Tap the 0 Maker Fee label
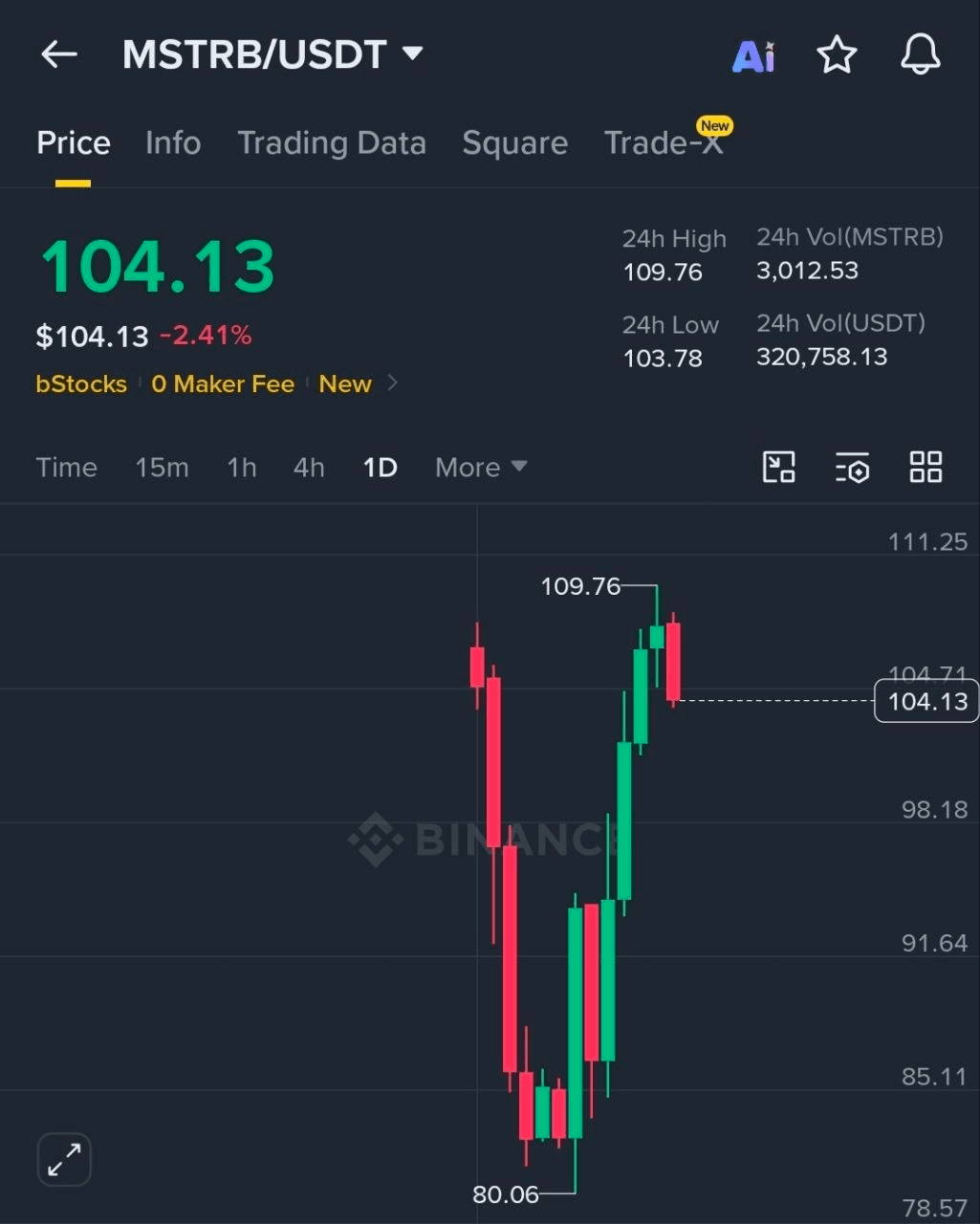Screen dimensions: 980x1224 pos(223,383)
